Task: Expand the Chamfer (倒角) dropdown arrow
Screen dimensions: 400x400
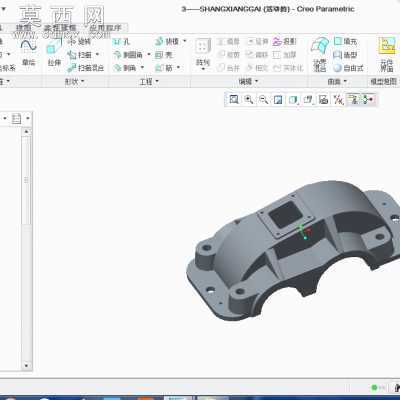Action: point(142,68)
